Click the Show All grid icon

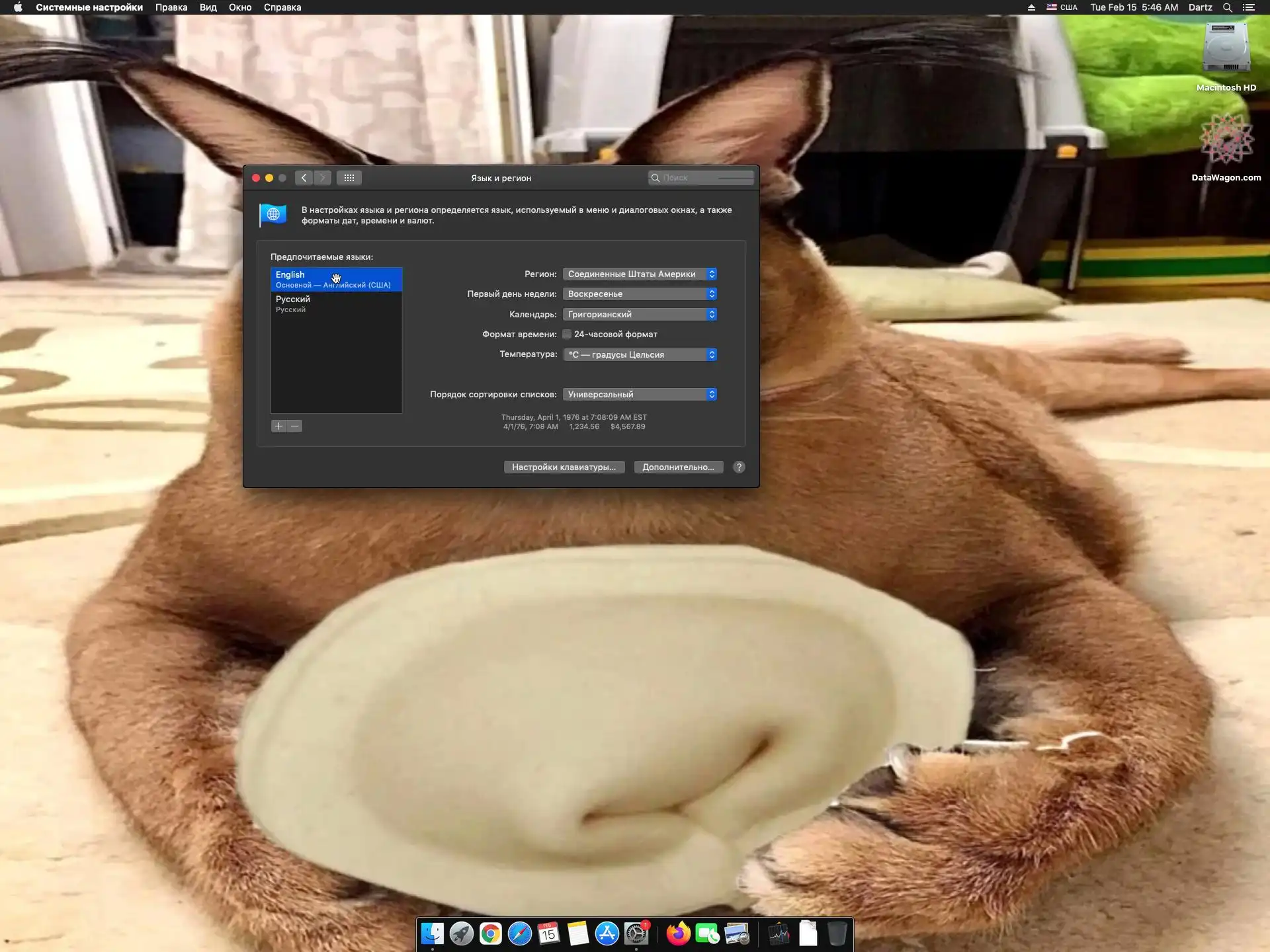(349, 178)
